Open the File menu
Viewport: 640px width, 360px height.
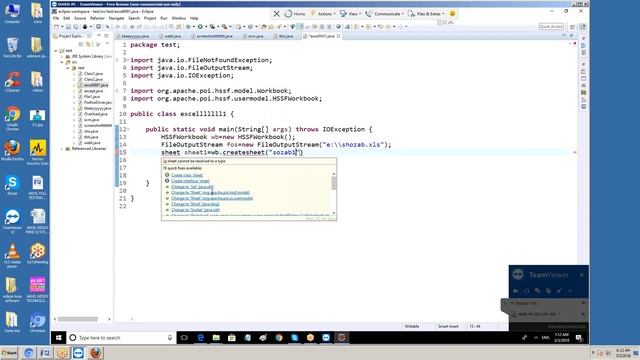click(56, 18)
